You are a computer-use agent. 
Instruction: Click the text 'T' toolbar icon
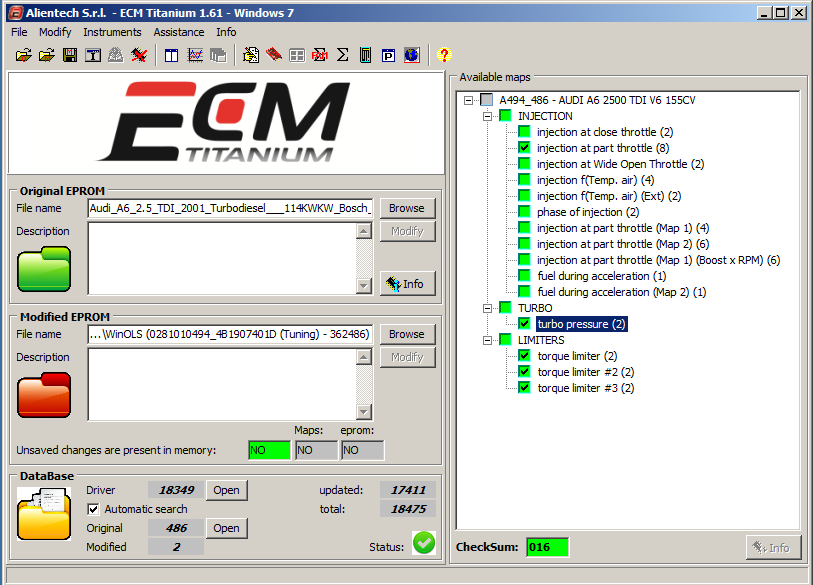pos(93,55)
